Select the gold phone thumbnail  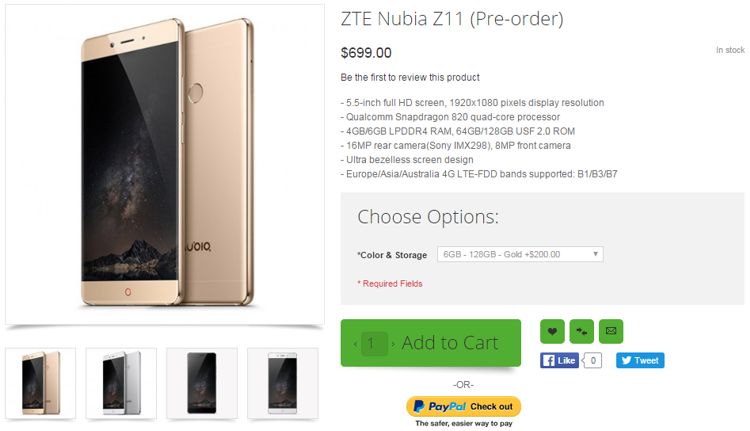40,381
